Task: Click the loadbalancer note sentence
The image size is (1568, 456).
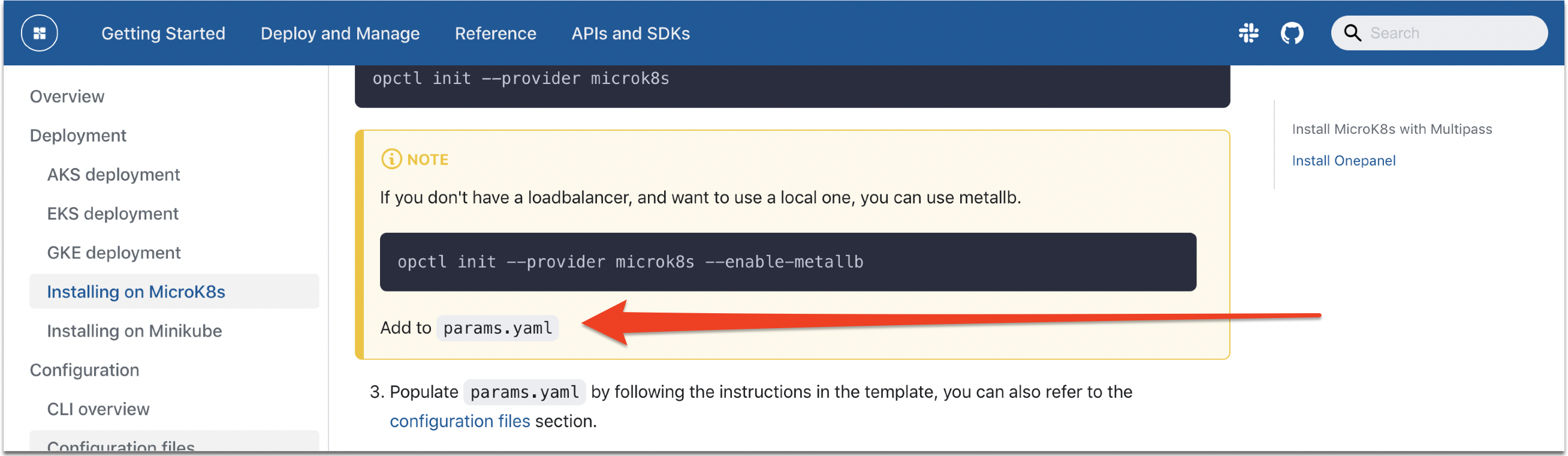Action: click(700, 197)
